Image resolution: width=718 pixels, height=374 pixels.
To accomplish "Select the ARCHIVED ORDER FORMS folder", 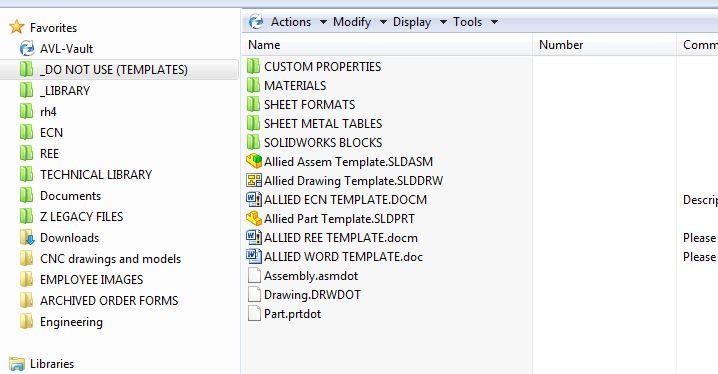I will [109, 301].
